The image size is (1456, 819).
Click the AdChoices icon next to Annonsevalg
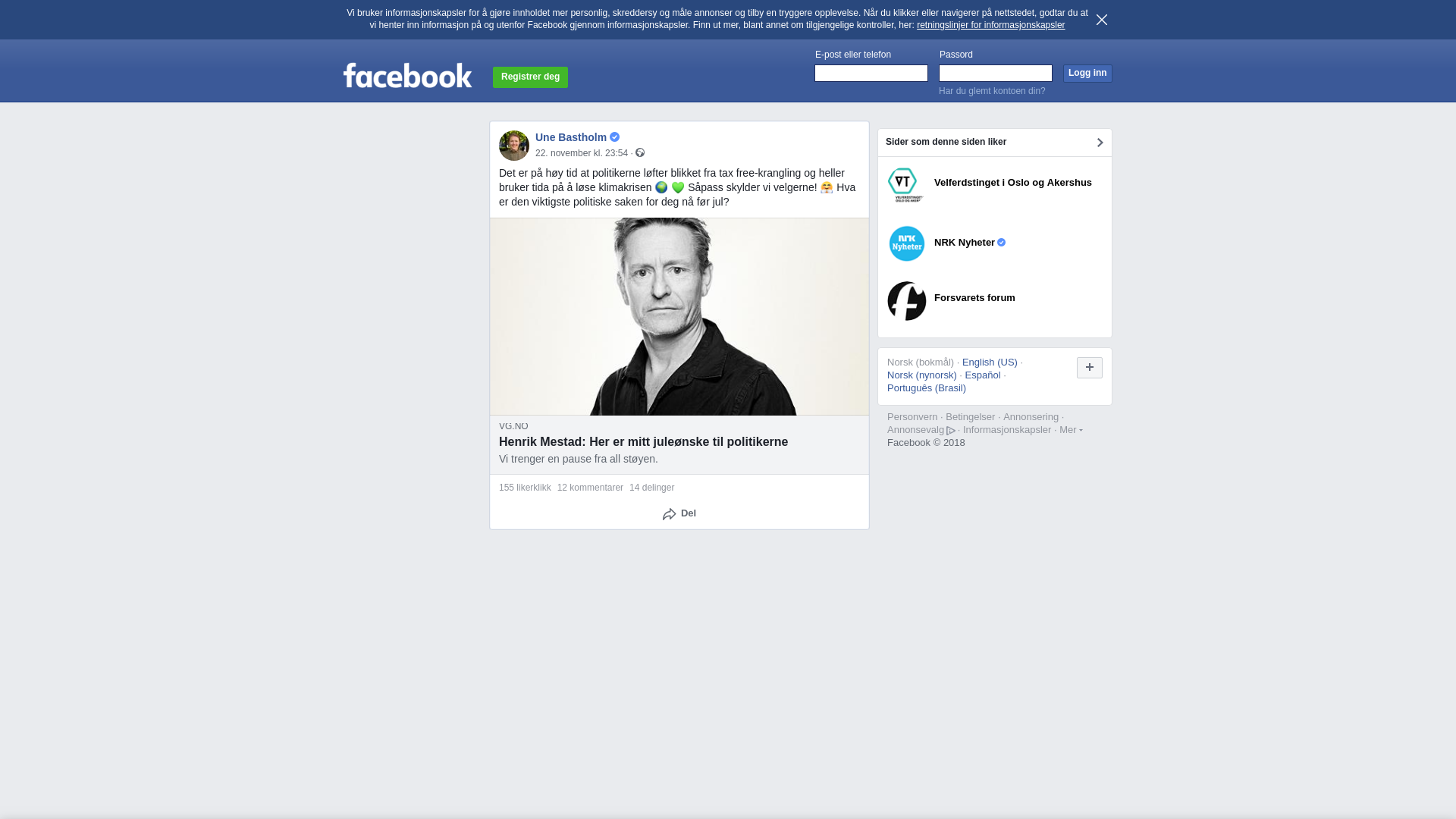[x=951, y=431]
